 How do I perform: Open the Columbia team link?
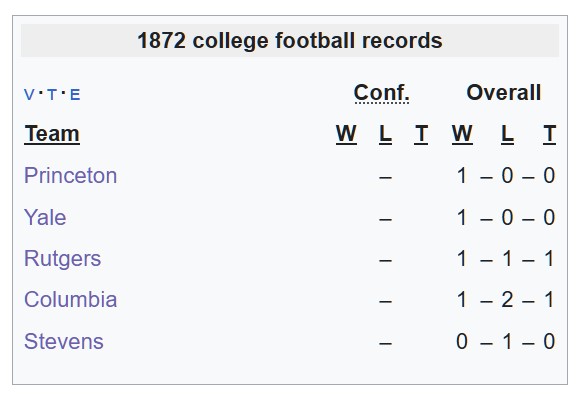70,300
